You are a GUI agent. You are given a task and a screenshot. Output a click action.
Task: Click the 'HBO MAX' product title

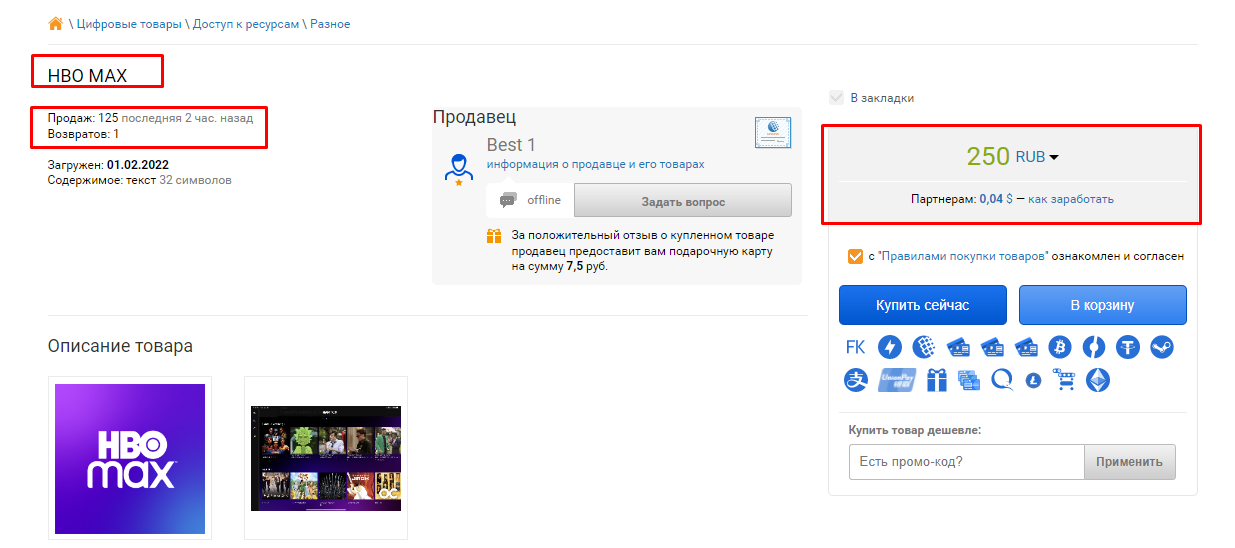pos(87,75)
